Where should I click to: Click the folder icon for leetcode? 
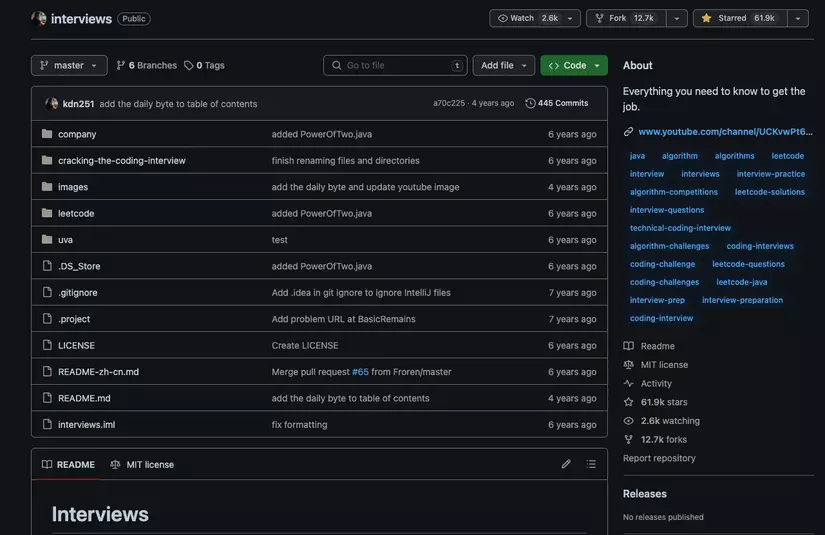tap(47, 213)
